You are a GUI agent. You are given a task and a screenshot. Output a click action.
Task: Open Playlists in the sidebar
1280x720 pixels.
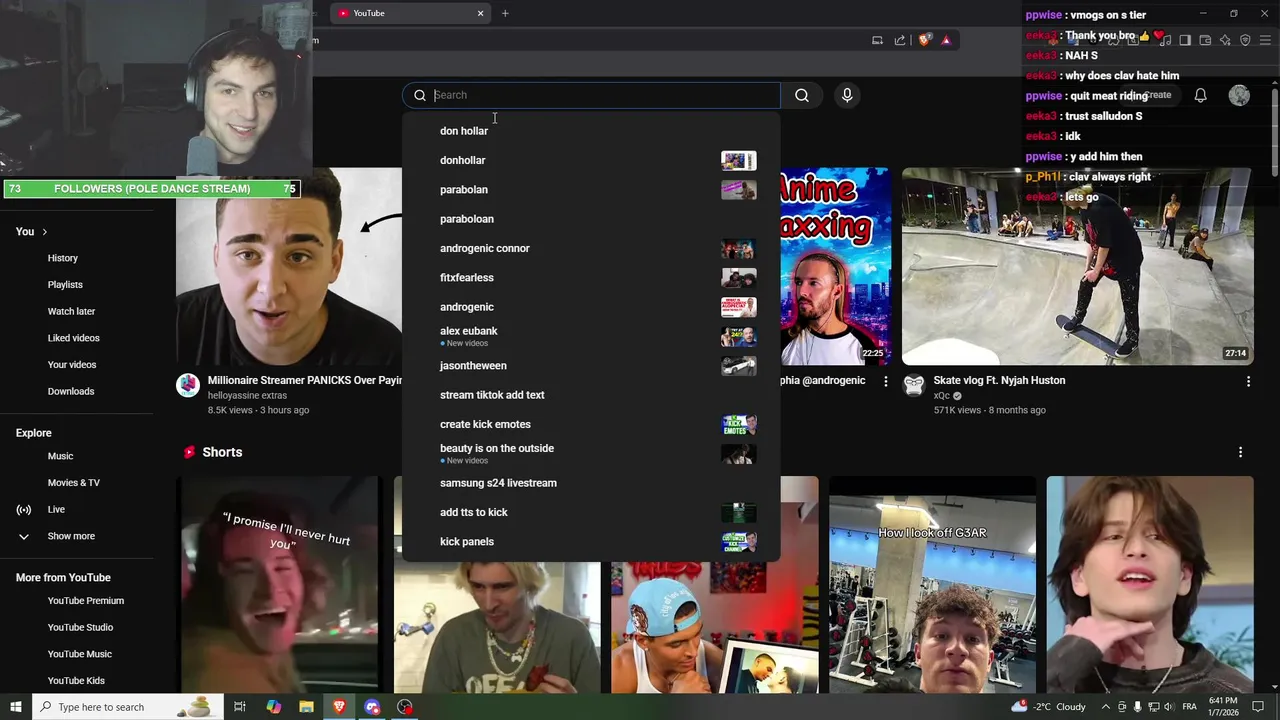65,285
